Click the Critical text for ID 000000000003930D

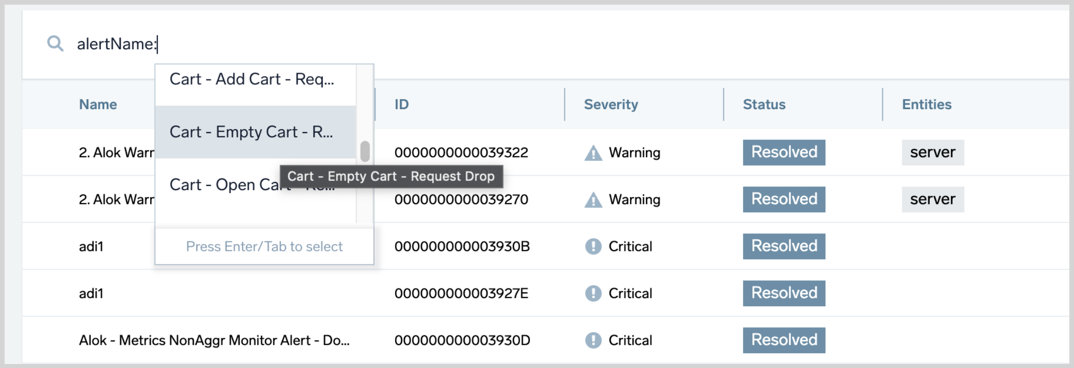(630, 340)
